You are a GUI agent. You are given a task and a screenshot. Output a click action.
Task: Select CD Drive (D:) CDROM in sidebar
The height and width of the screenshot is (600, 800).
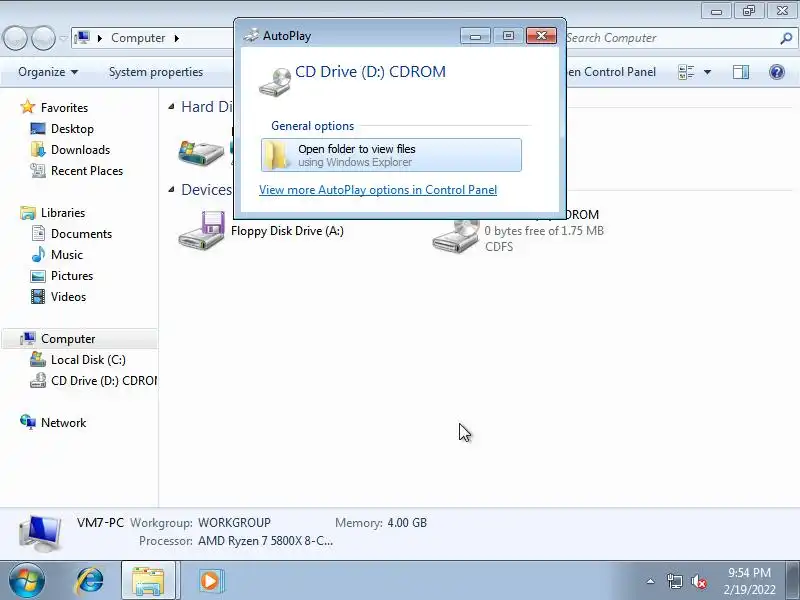(104, 381)
